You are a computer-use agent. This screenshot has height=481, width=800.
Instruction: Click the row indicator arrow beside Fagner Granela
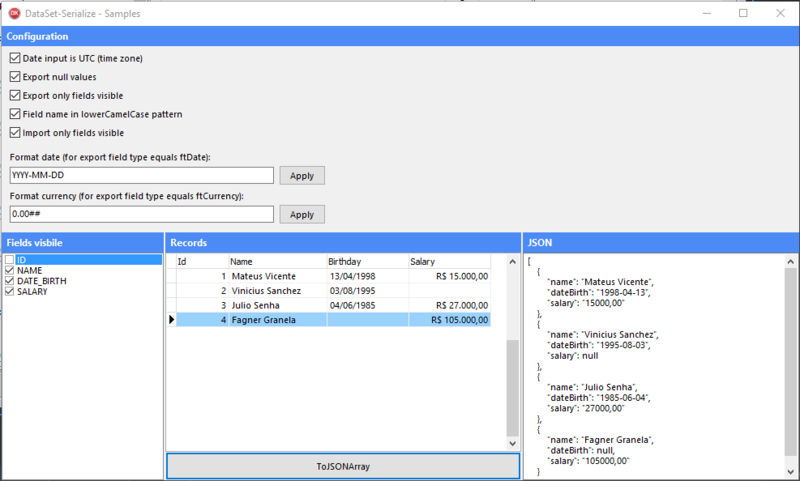click(x=171, y=320)
